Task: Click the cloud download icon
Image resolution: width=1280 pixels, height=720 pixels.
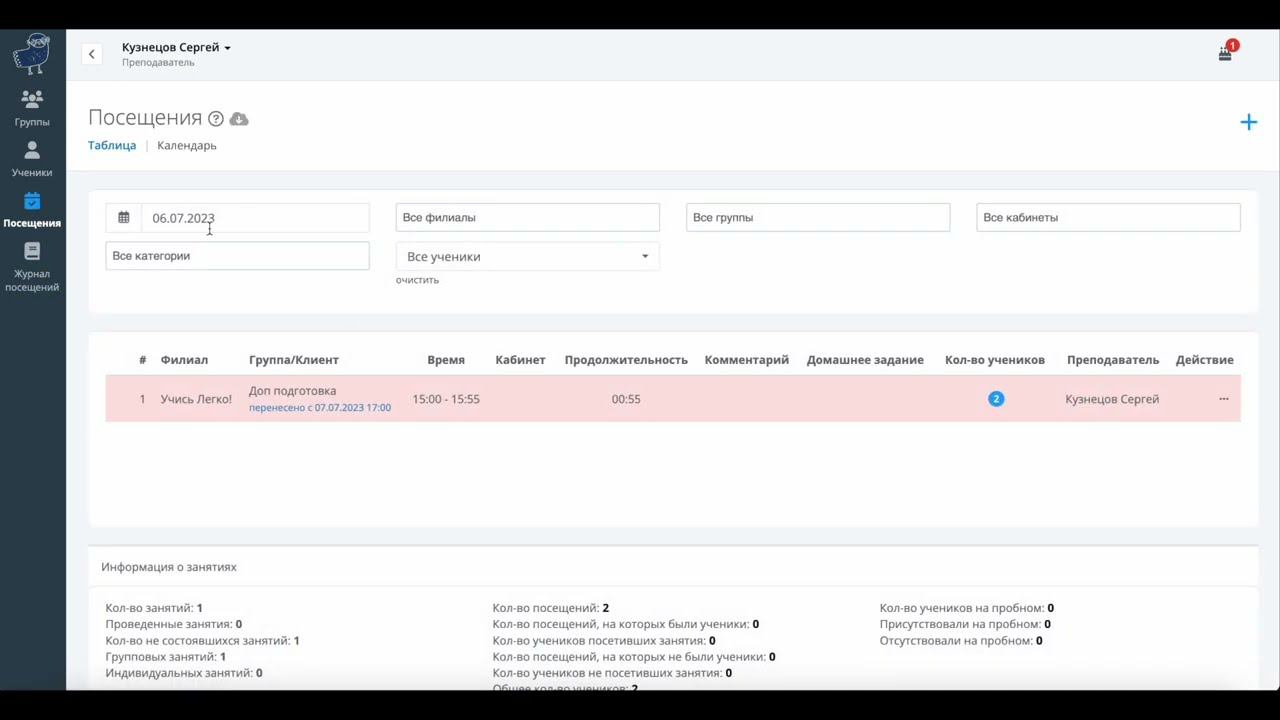Action: coord(239,119)
